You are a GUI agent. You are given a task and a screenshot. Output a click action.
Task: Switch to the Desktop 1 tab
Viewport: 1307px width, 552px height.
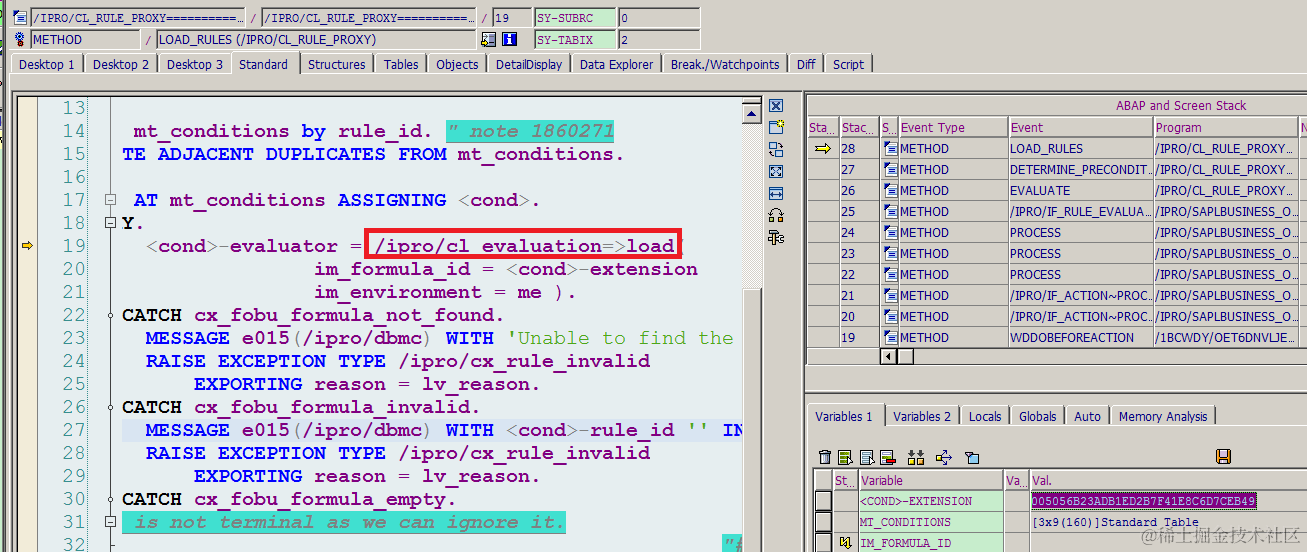[47, 64]
